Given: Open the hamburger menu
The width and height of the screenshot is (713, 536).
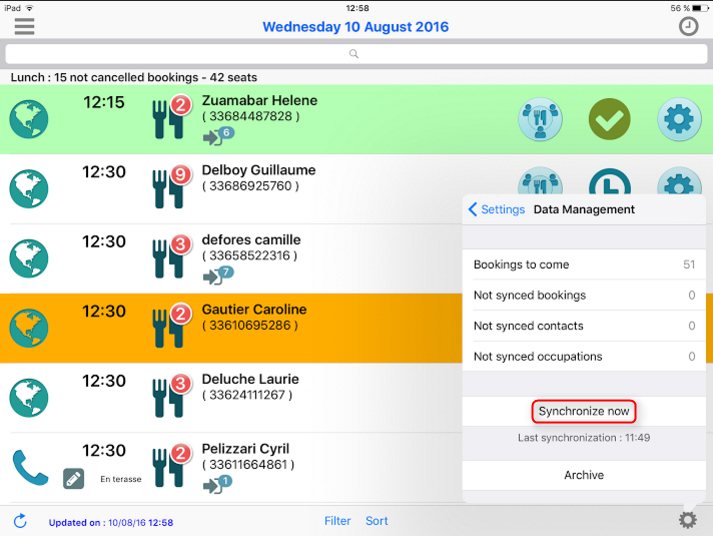Looking at the screenshot, I should click(24, 26).
